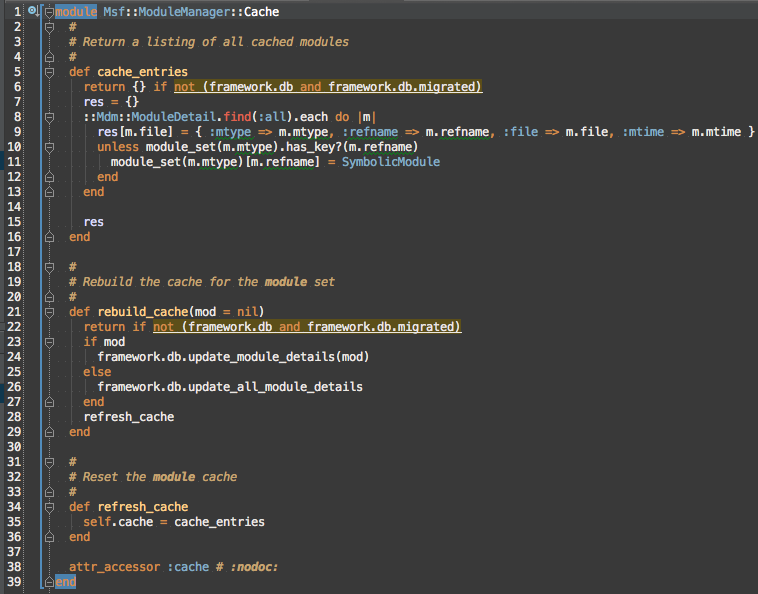Click the gutter marker icon on line 1

[x=33, y=11]
